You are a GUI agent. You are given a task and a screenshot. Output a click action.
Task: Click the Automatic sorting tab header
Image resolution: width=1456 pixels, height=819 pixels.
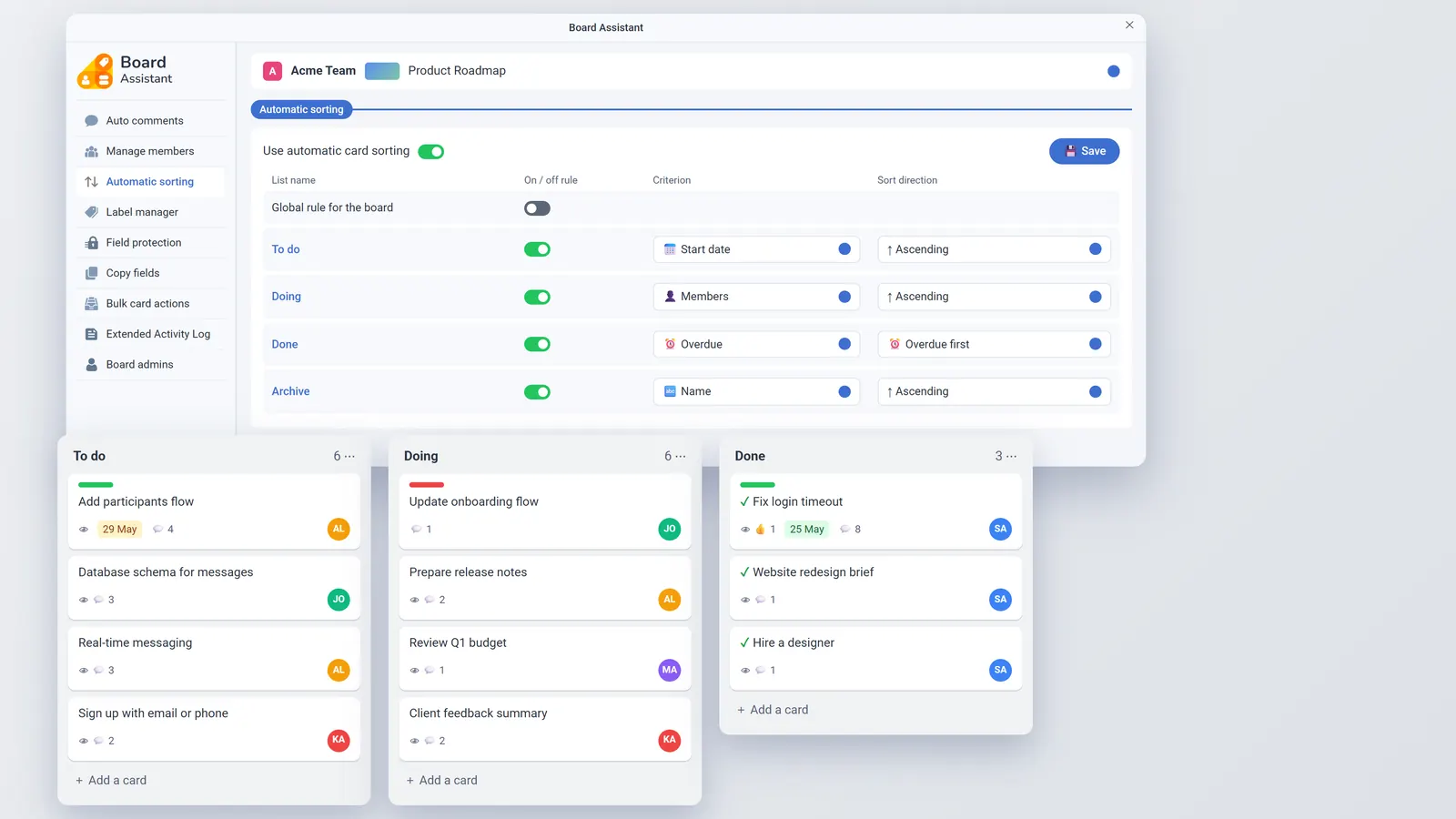coord(301,109)
